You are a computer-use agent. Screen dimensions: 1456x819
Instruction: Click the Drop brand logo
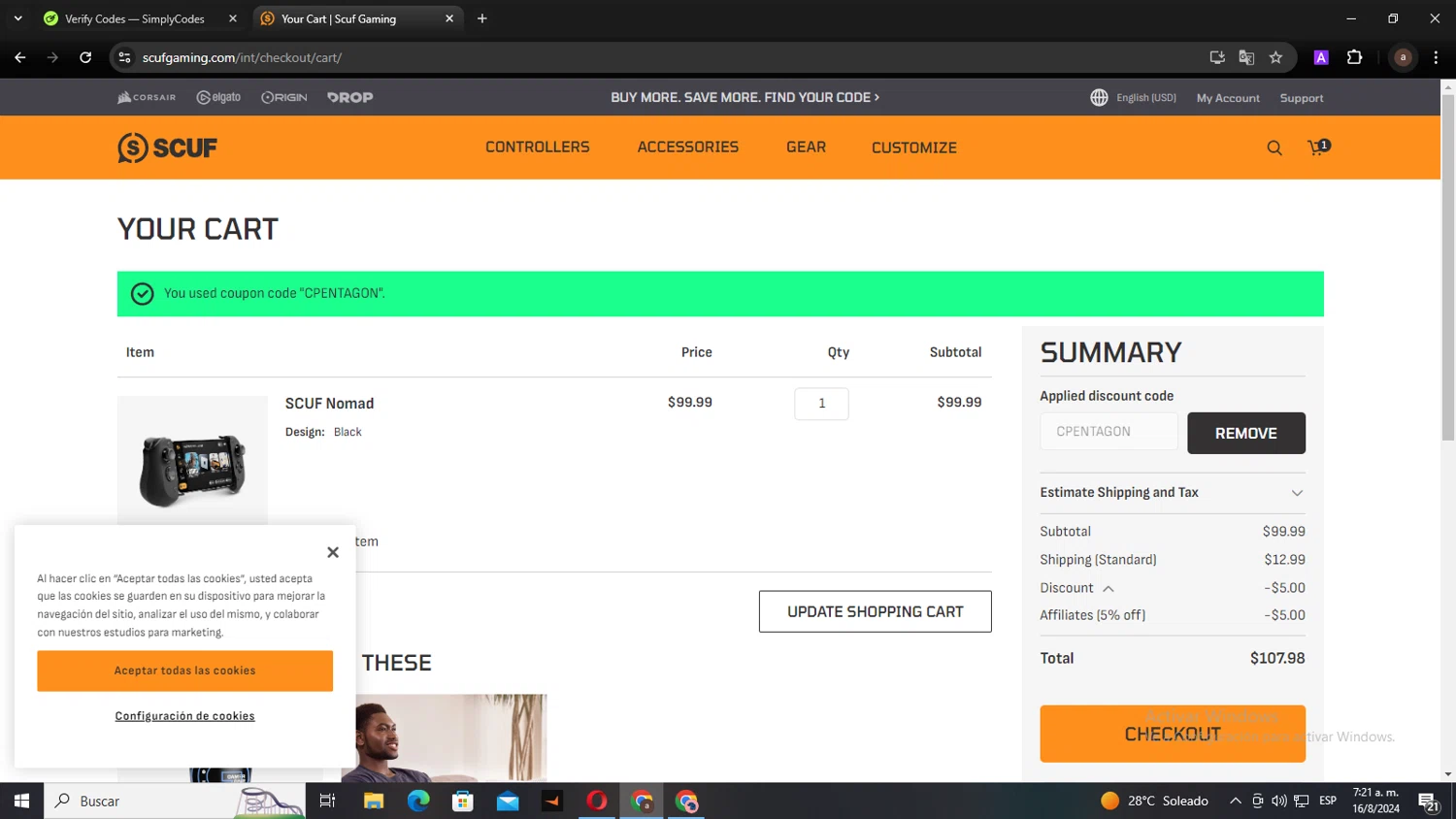click(349, 97)
